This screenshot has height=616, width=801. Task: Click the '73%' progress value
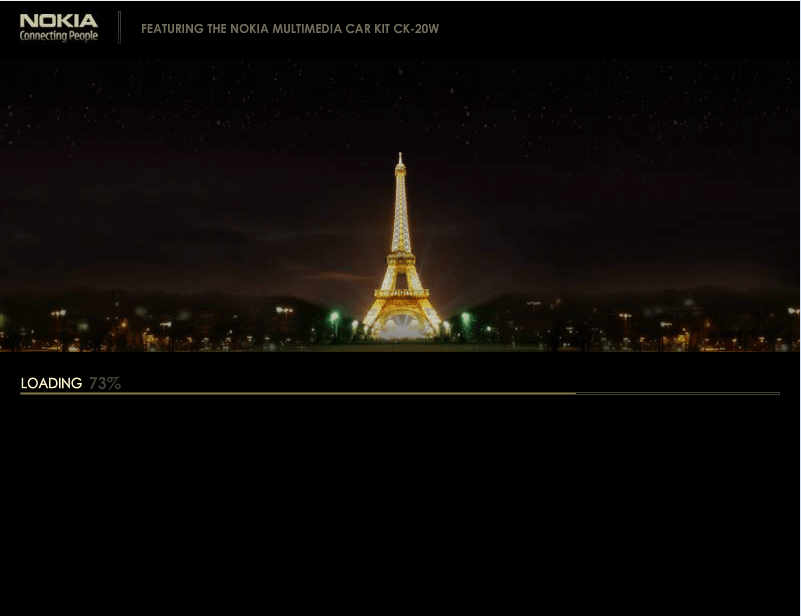coord(105,383)
